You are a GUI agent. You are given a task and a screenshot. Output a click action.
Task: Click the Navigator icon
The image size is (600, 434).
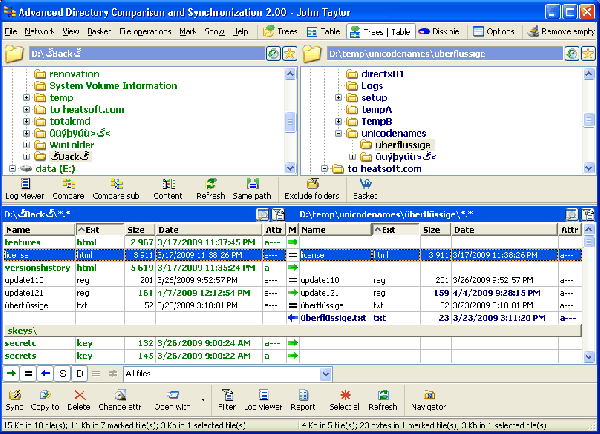[x=431, y=396]
